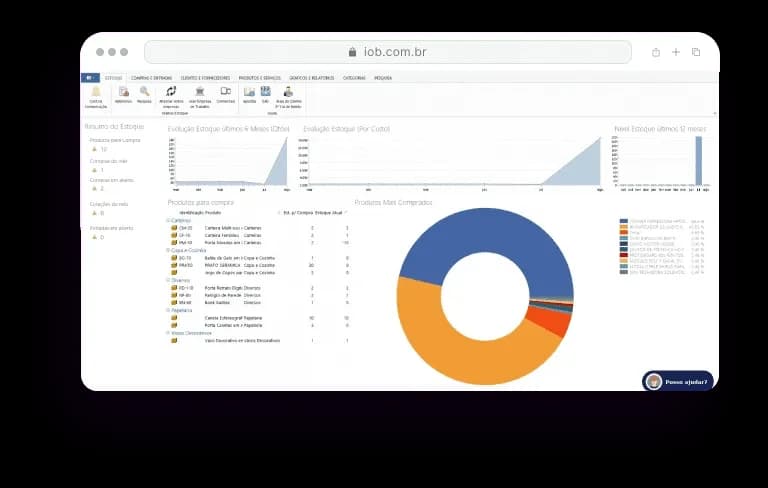Viewport: 768px width, 488px height.
Task: Click the Pesquisa magnifying glass icon
Action: pyautogui.click(x=144, y=92)
